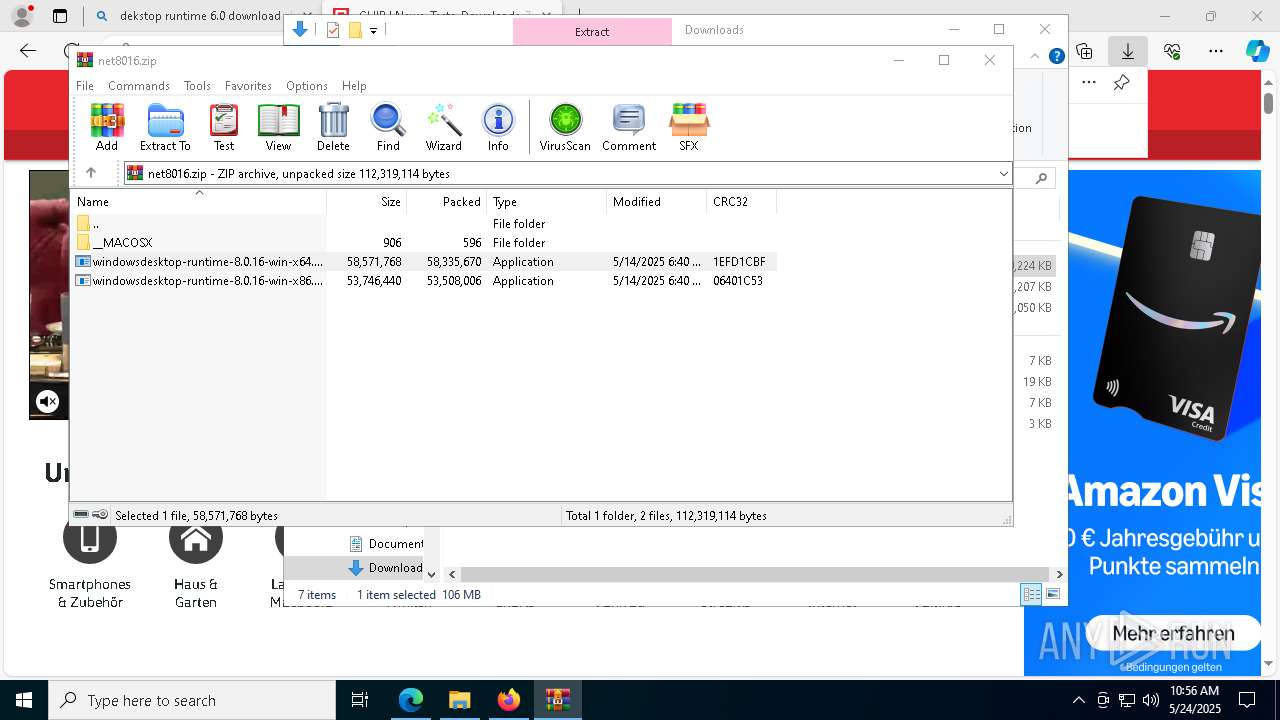Go up one level in WinRAR
The height and width of the screenshot is (720, 1280).
coord(90,173)
